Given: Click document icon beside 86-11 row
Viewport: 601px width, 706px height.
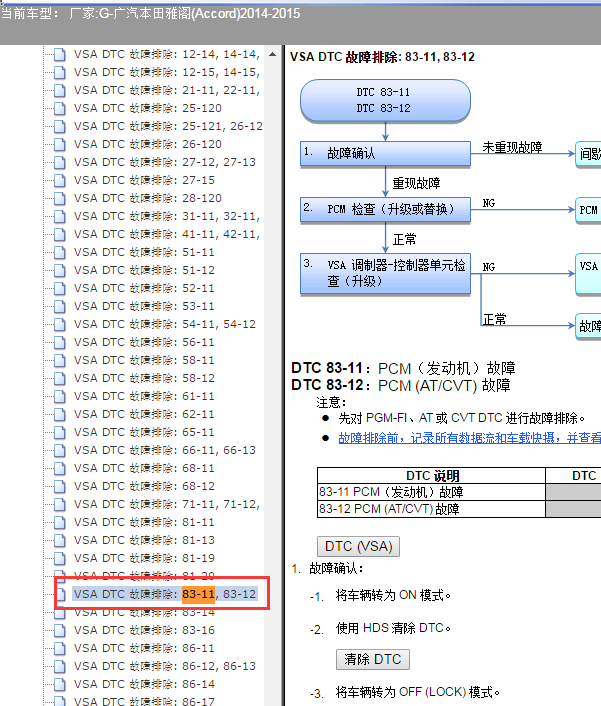Looking at the screenshot, I should click(59, 648).
